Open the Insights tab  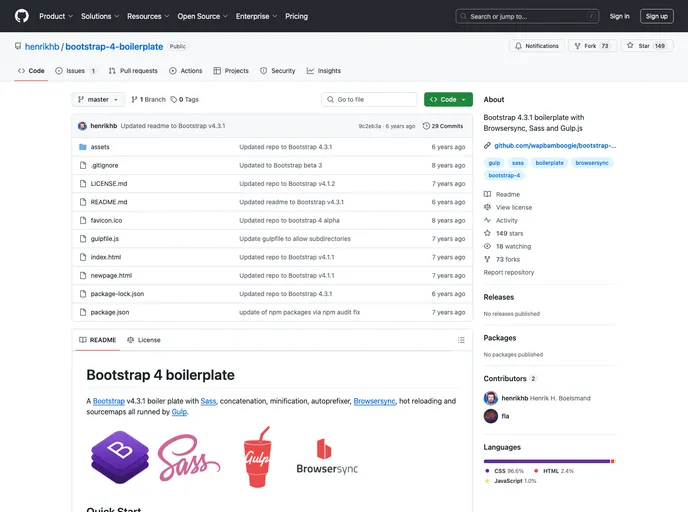[324, 71]
